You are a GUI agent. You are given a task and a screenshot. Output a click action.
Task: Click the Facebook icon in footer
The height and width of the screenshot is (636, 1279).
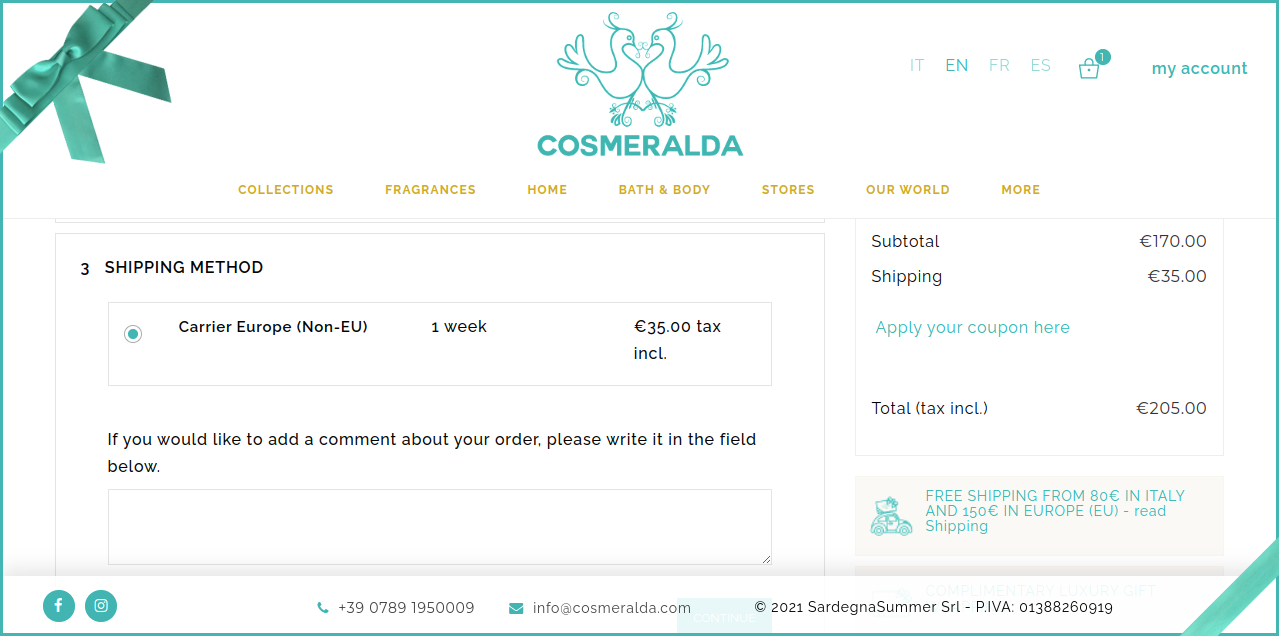59,605
